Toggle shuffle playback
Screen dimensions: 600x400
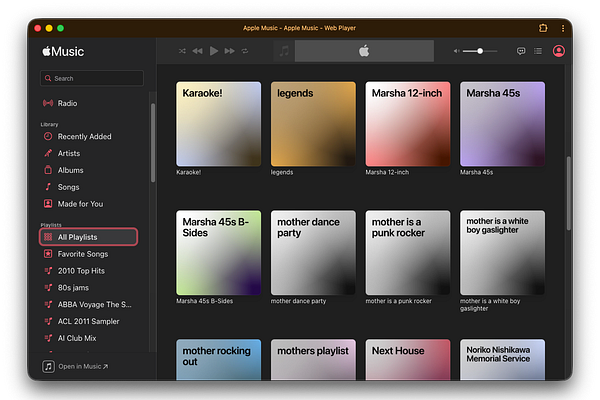tap(182, 51)
